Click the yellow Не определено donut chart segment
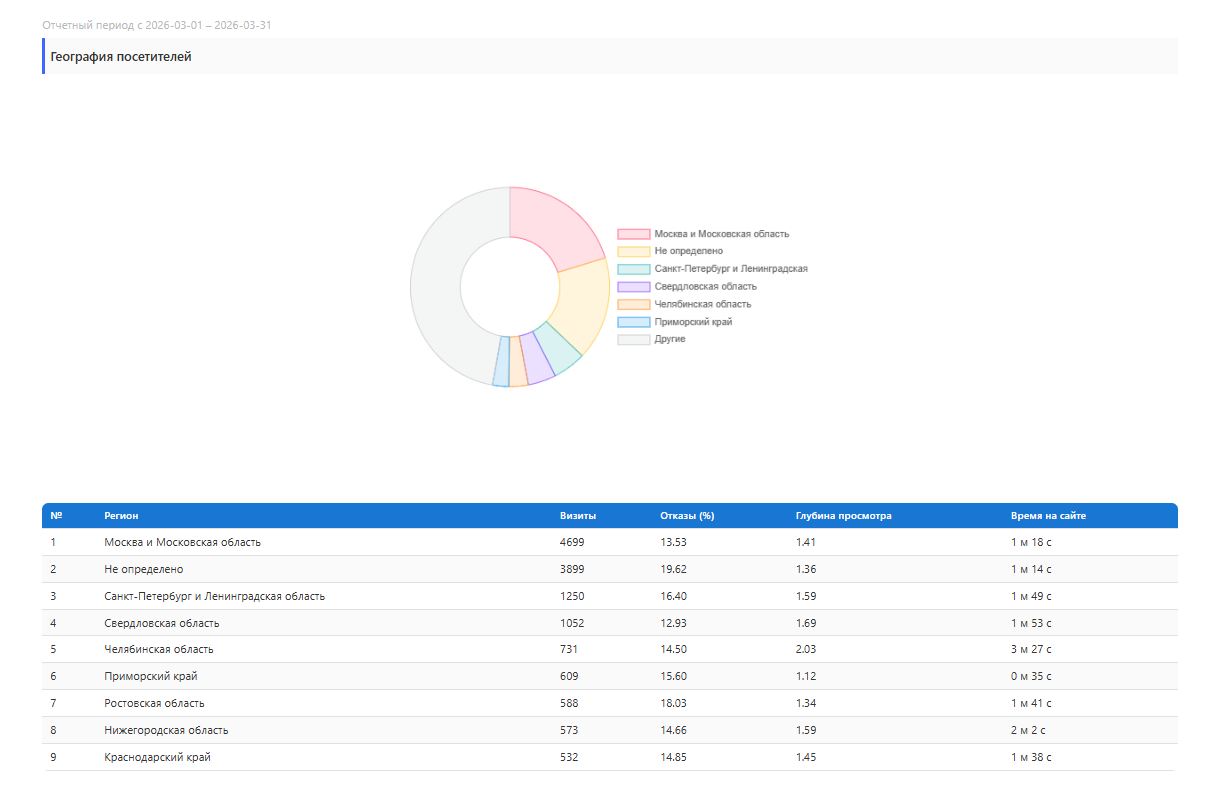This screenshot has width=1228, height=804. 582,300
